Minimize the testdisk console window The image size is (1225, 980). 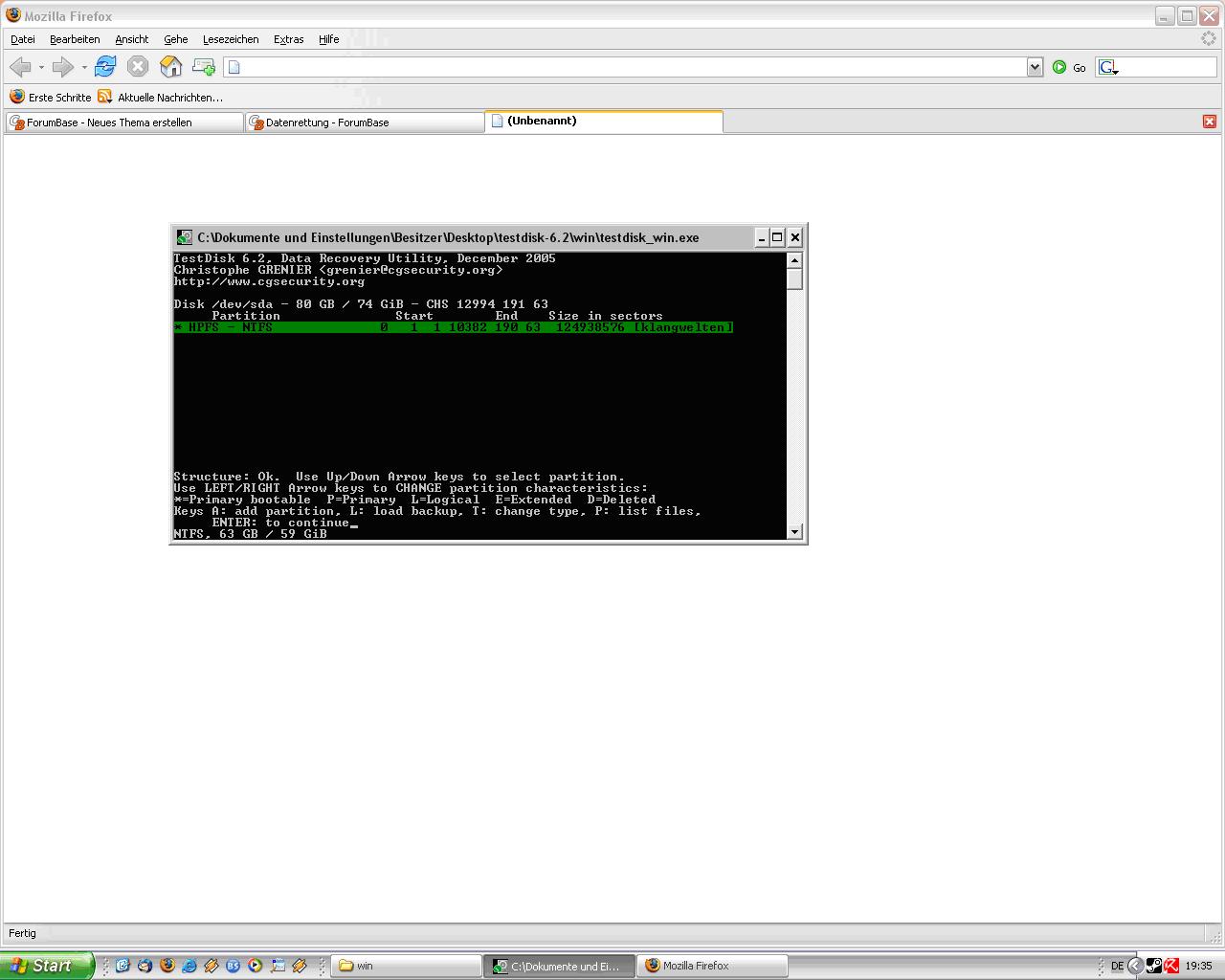pos(761,237)
